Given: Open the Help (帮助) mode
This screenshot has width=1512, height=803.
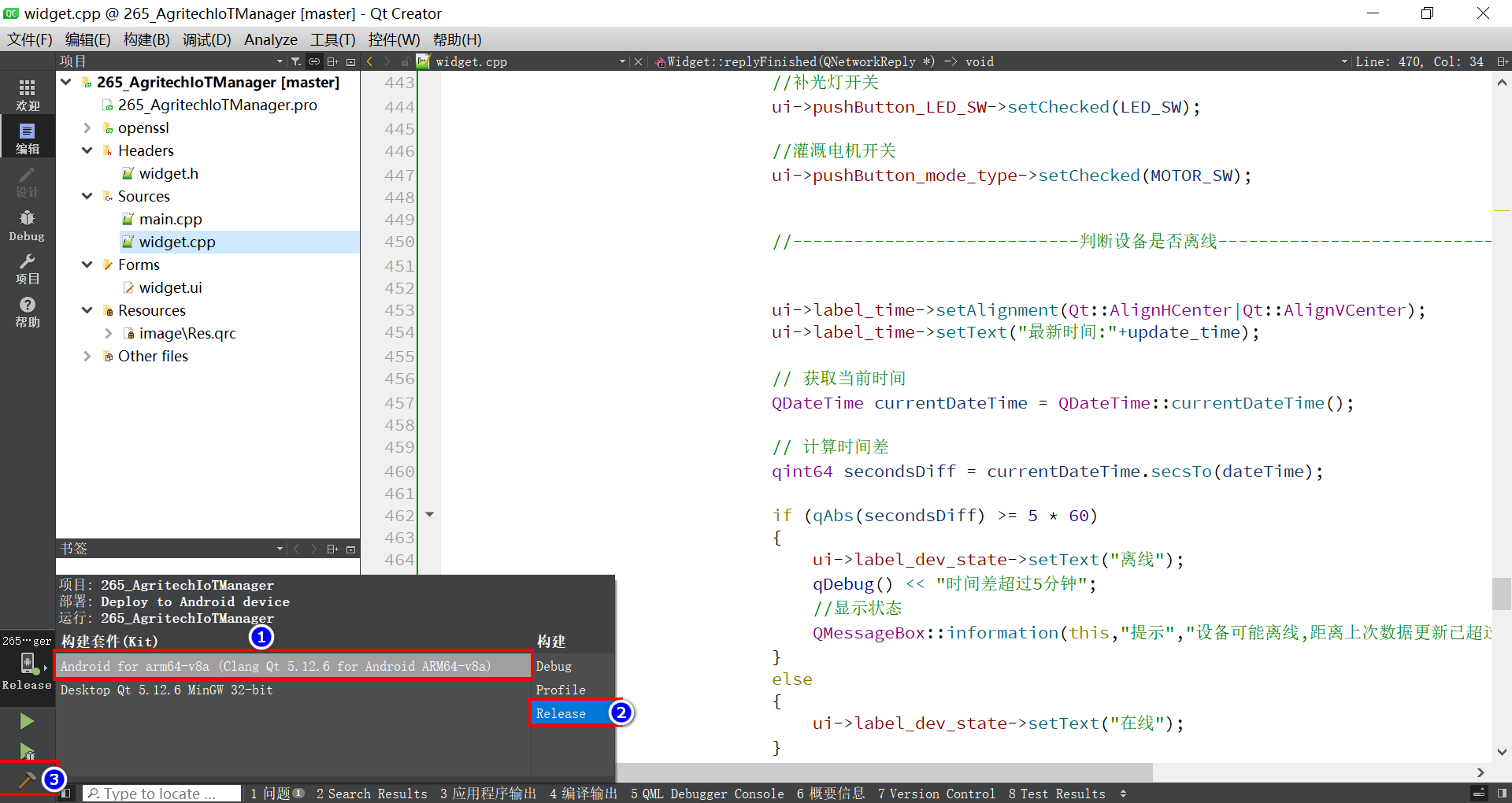Looking at the screenshot, I should (x=27, y=313).
